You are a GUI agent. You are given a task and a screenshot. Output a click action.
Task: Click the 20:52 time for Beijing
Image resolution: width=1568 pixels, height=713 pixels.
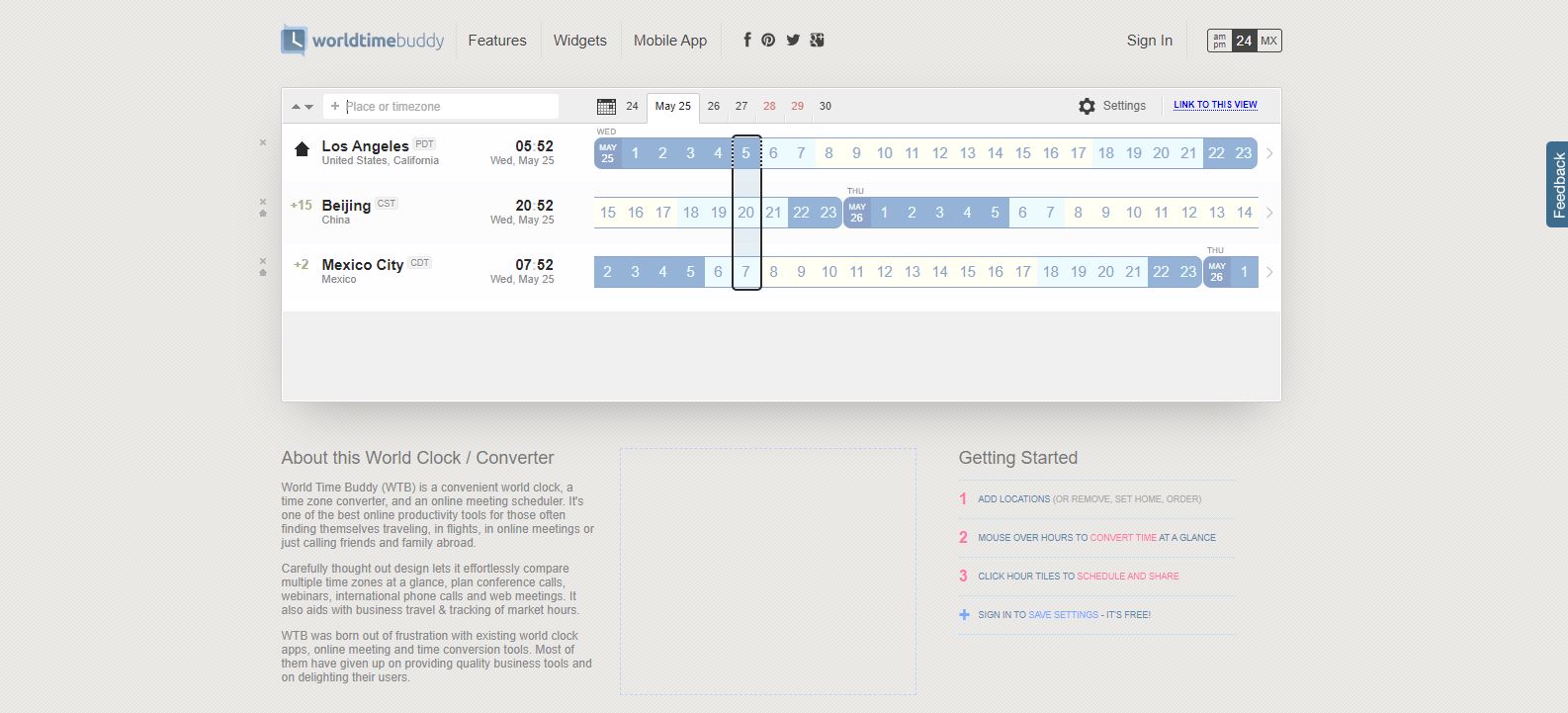[x=534, y=206]
